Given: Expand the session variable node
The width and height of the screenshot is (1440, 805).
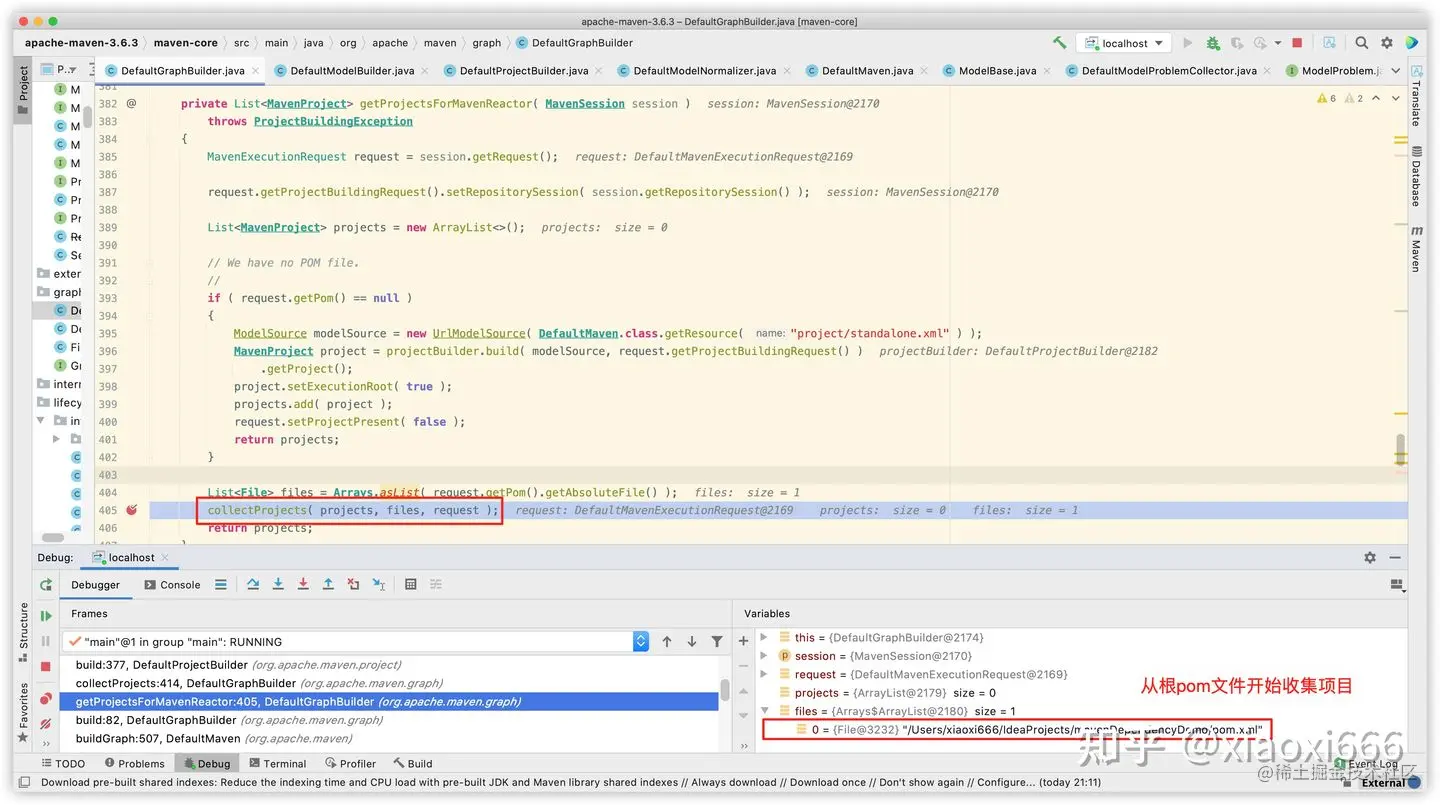Looking at the screenshot, I should [x=764, y=656].
